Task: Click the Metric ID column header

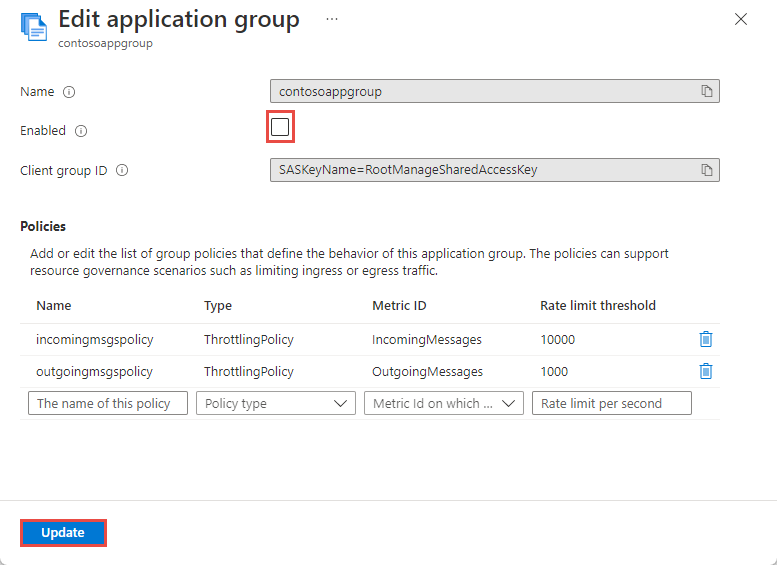Action: [x=399, y=305]
